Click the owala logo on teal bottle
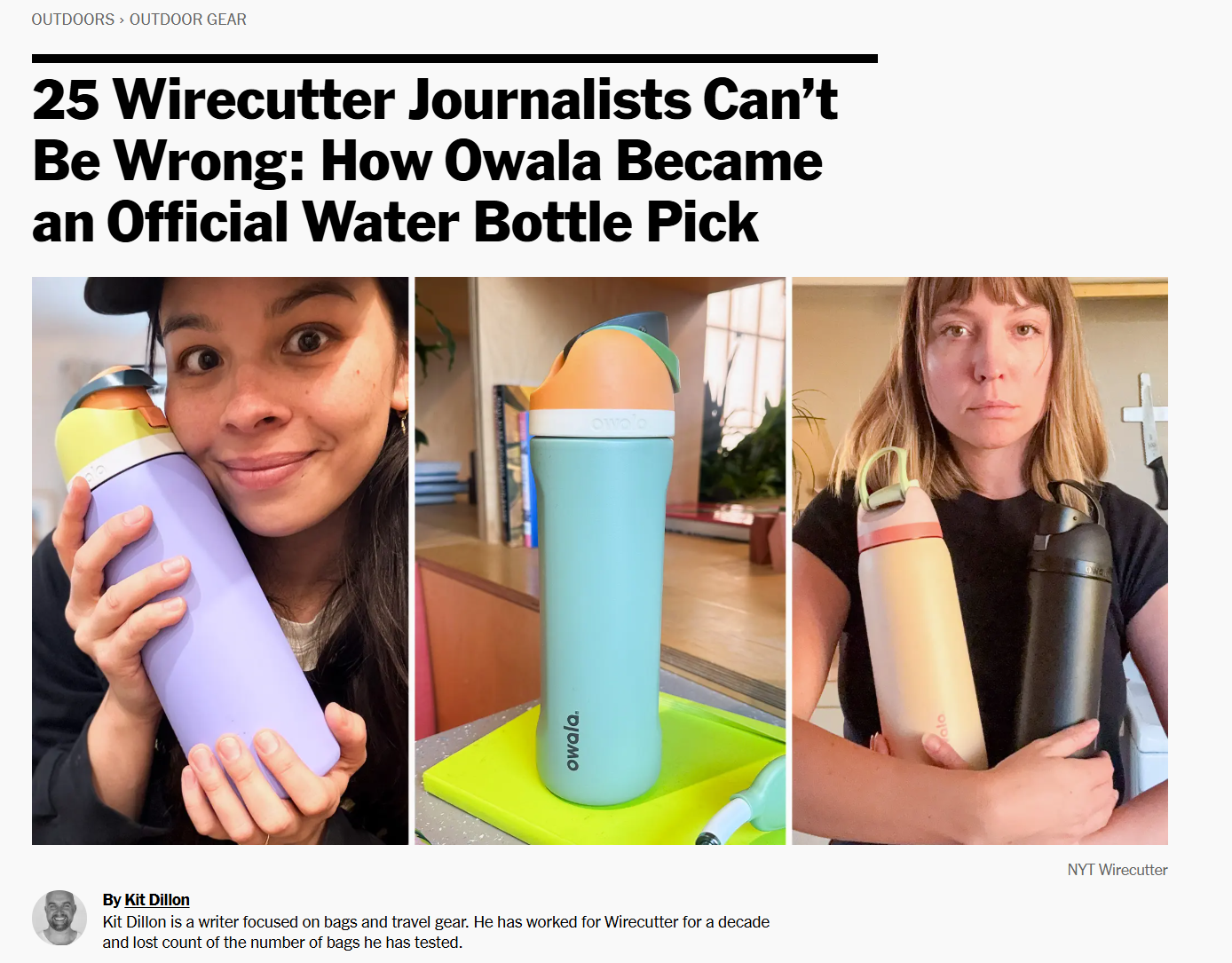 tap(573, 741)
